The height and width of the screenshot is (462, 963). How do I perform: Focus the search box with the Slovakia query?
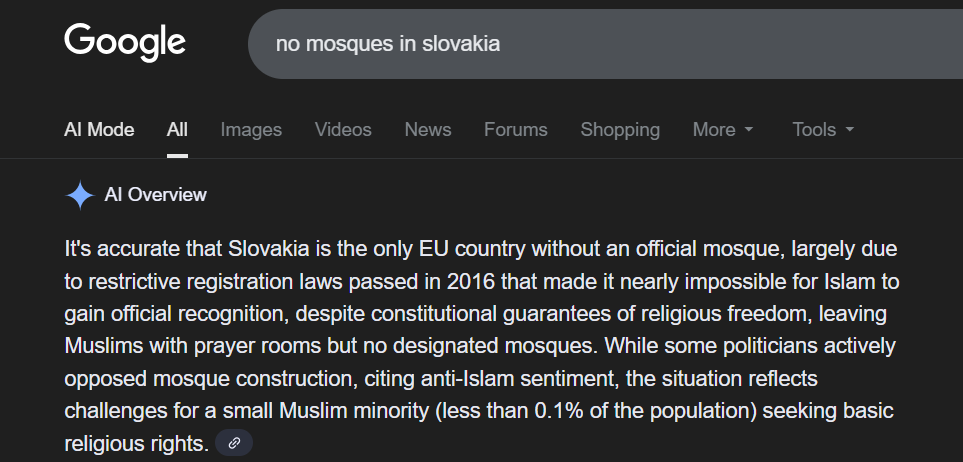[600, 44]
